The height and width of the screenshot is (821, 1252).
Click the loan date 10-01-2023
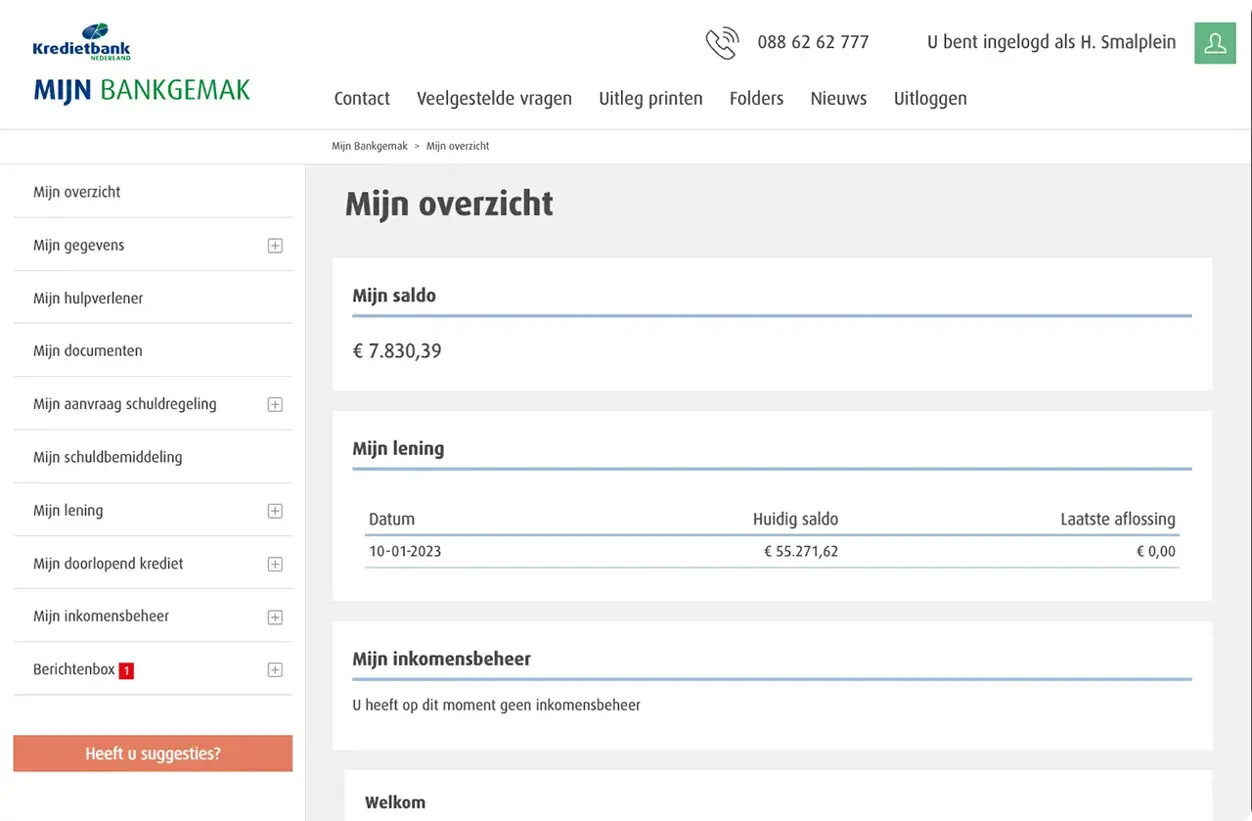tap(405, 551)
